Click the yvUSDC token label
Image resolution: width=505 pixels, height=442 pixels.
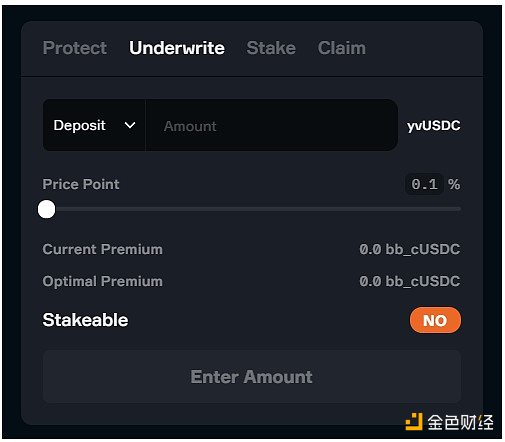434,126
